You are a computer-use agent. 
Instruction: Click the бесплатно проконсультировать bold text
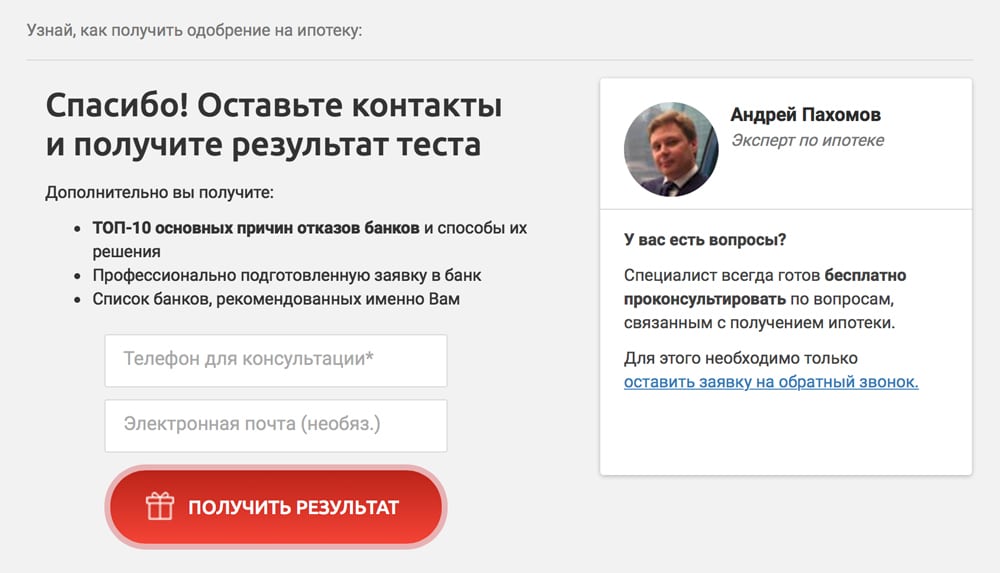(x=866, y=275)
